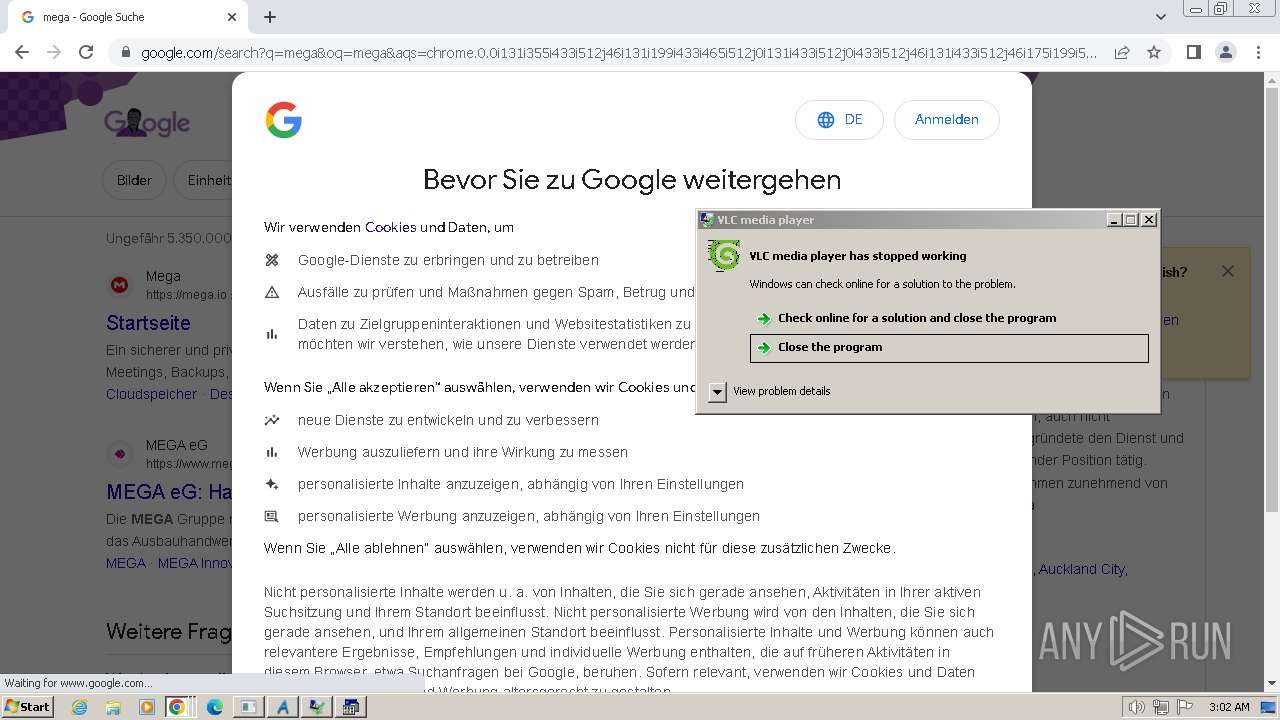
Task: Open the Cloudspeicher sublink under Mega
Action: click(152, 394)
